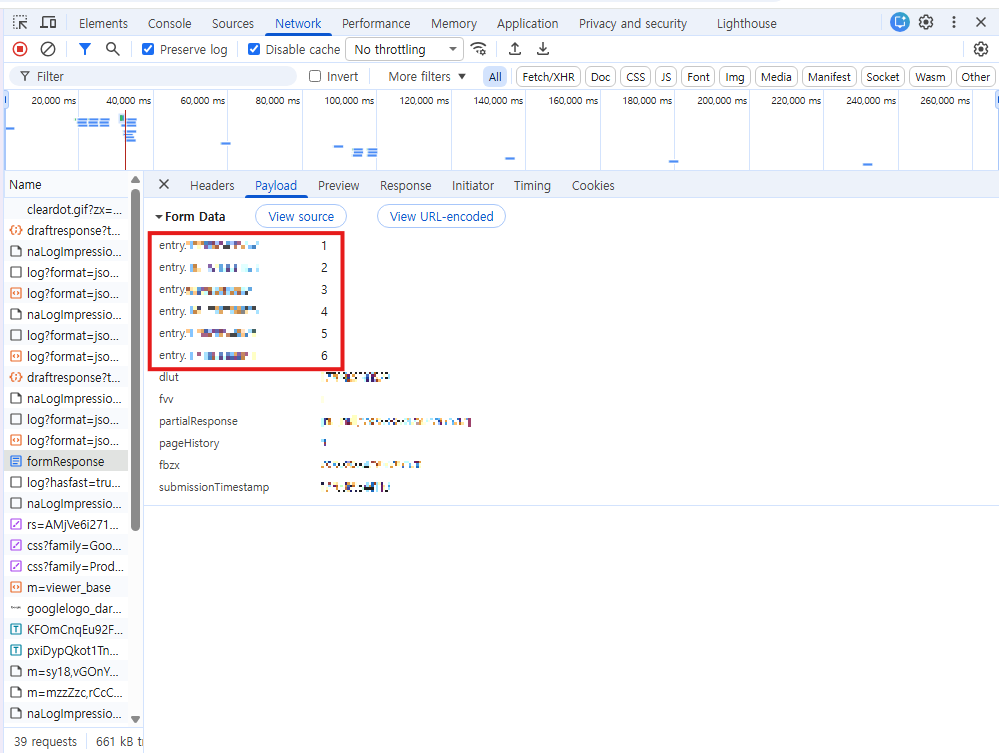Image resolution: width=999 pixels, height=753 pixels.
Task: Stop recording network log
Action: point(20,49)
